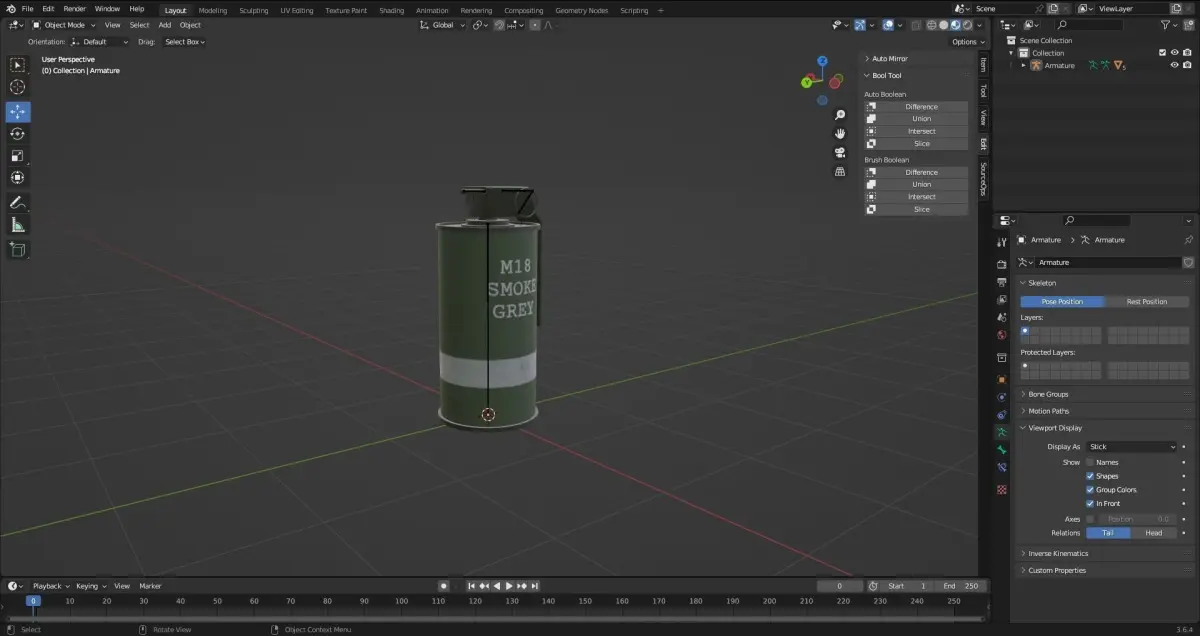The width and height of the screenshot is (1200, 636).
Task: Switch to the Sculpting workspace tab
Action: coord(253,10)
